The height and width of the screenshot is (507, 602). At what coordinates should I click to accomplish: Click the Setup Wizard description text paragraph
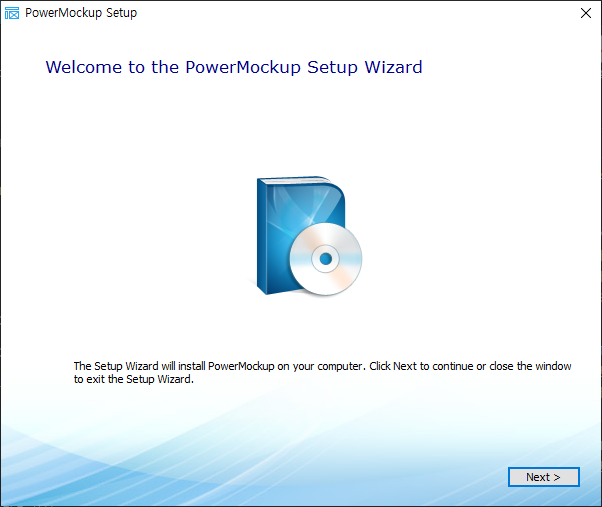coord(322,372)
